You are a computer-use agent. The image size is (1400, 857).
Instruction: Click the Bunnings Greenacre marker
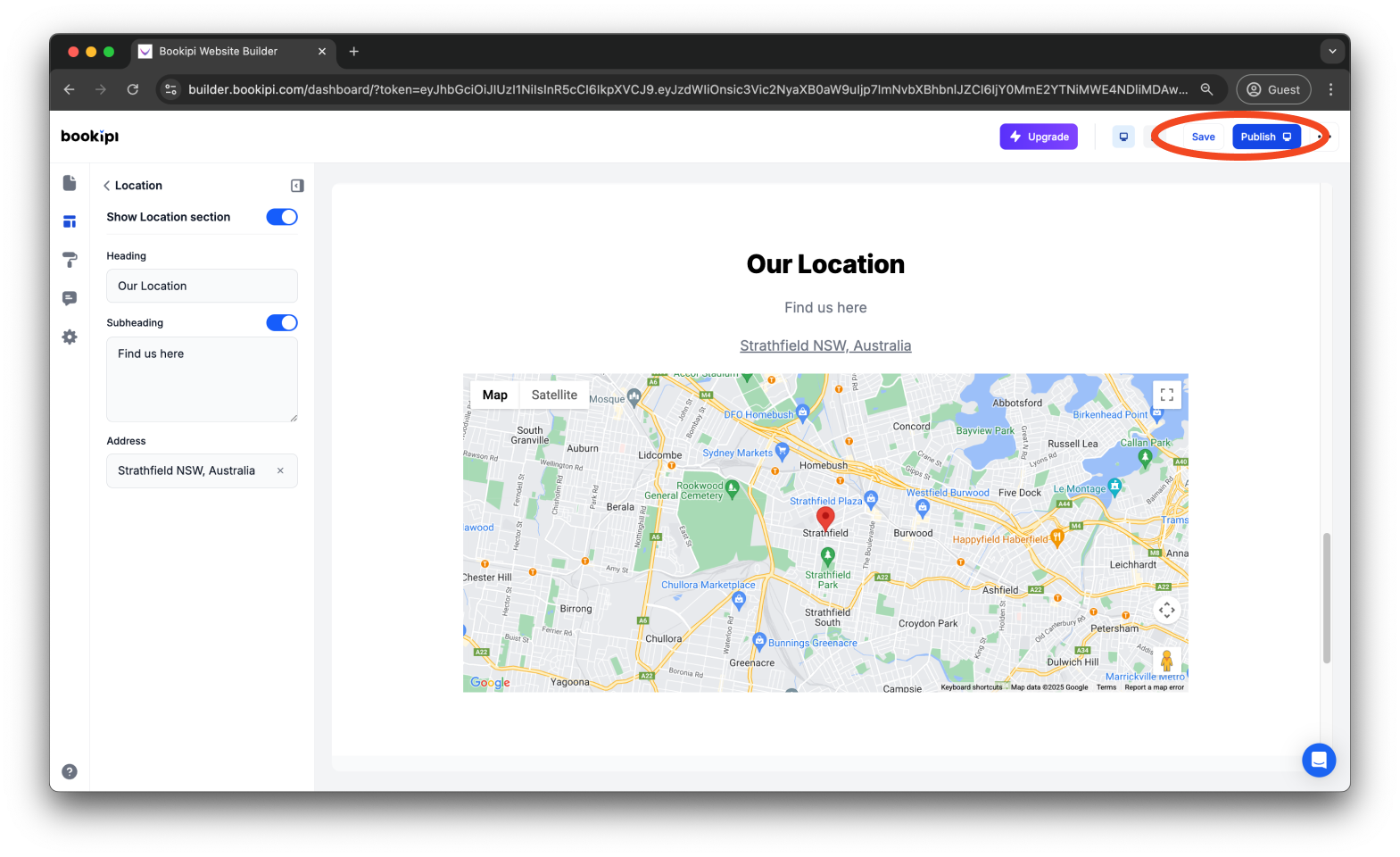point(759,640)
